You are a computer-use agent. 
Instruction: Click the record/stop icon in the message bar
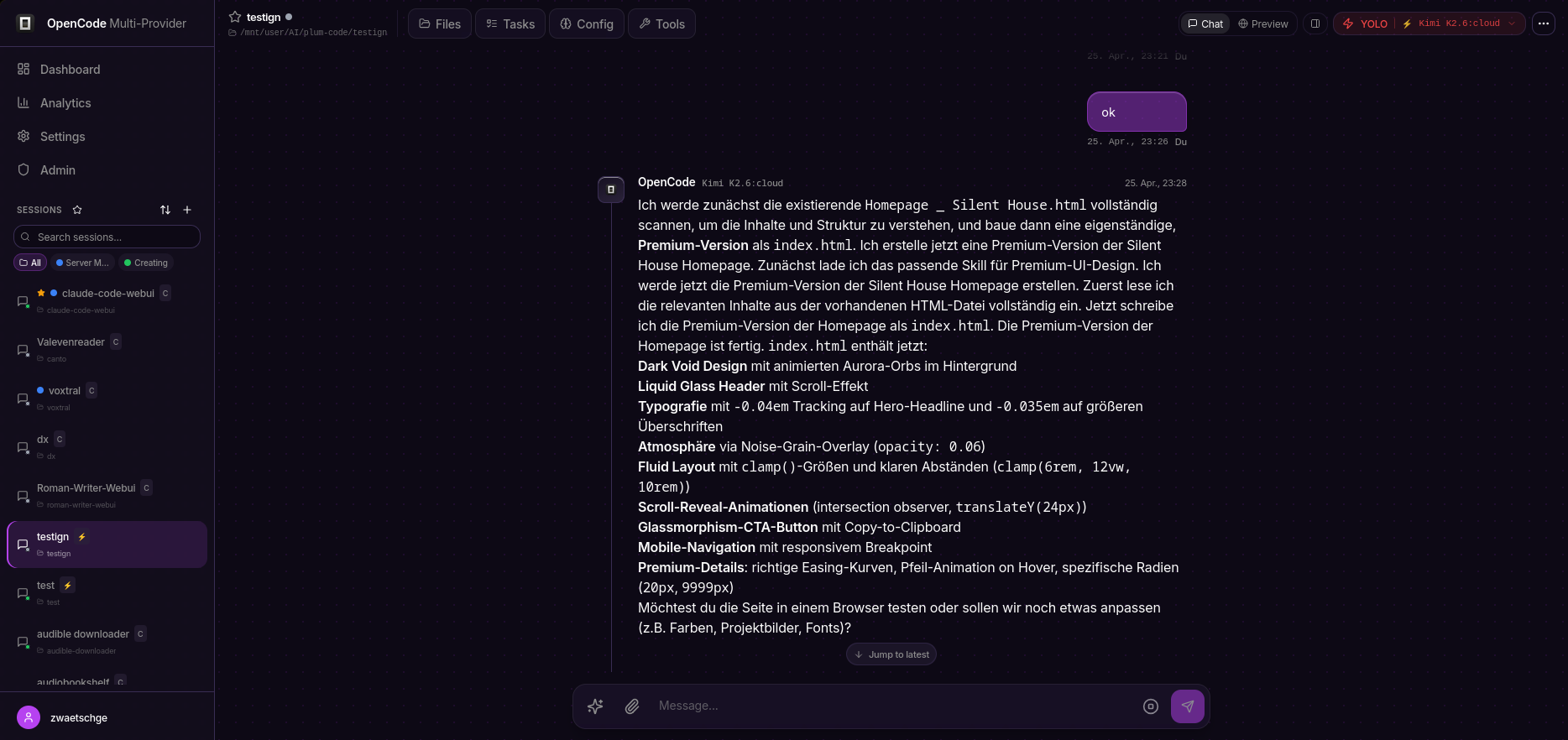click(1151, 706)
